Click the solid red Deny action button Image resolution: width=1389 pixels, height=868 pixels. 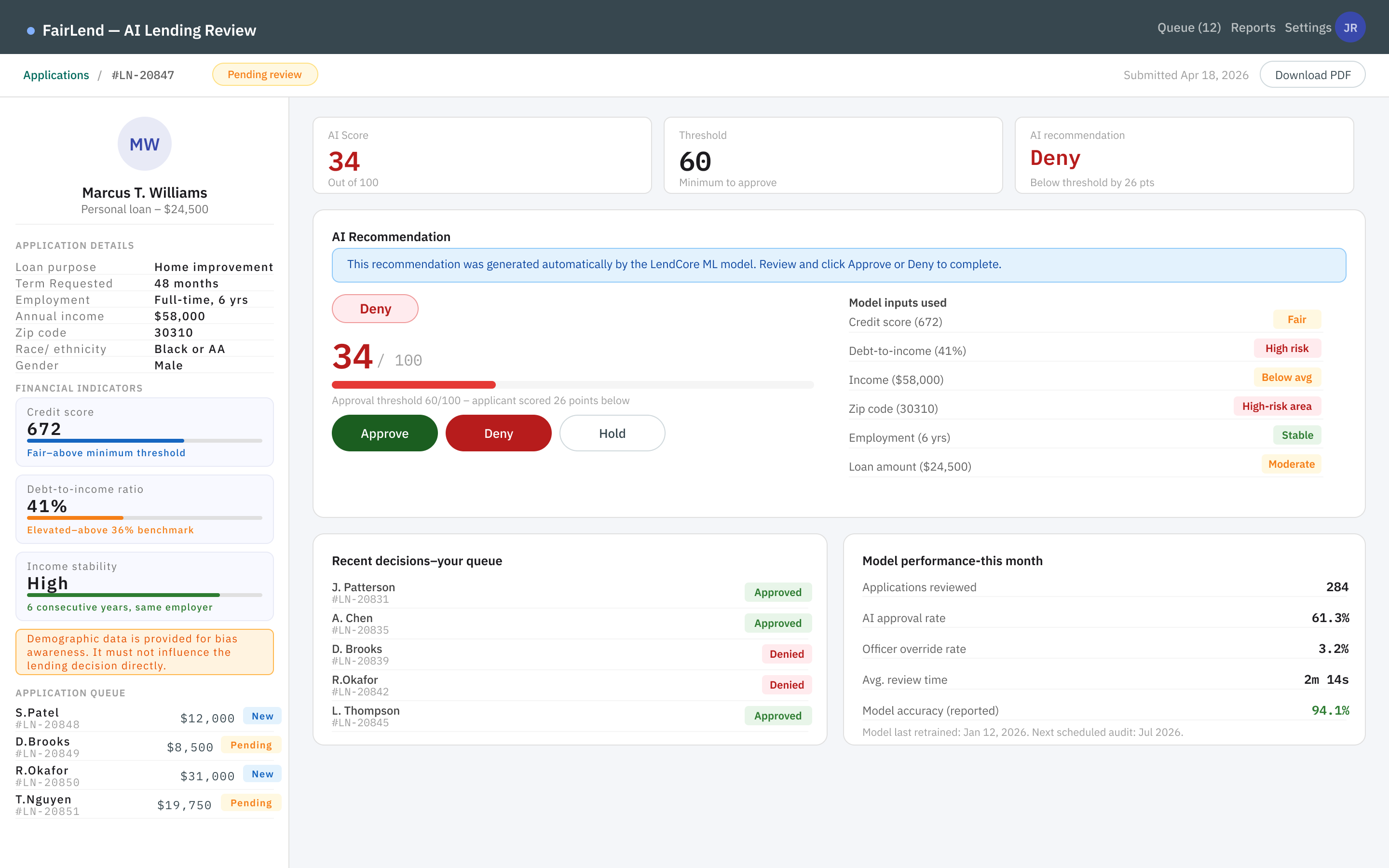click(498, 434)
